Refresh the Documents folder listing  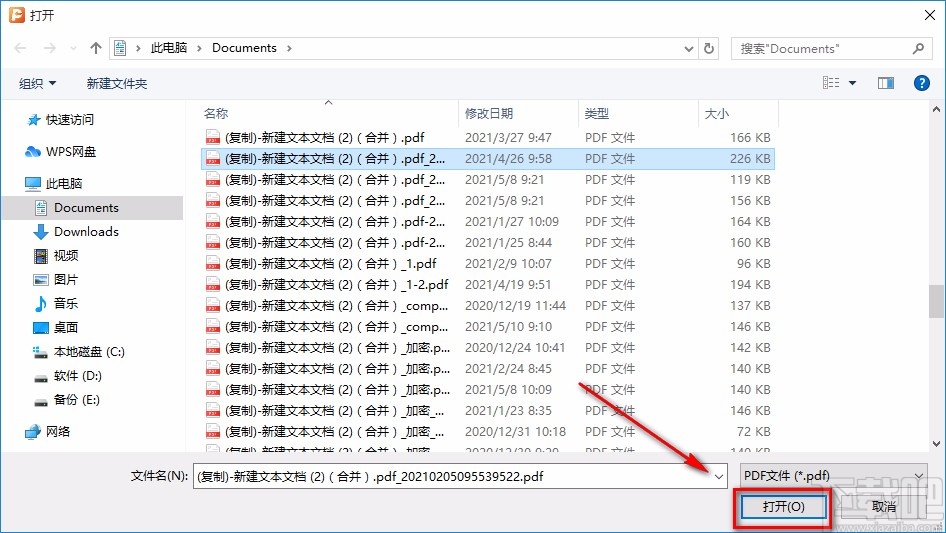[x=709, y=48]
